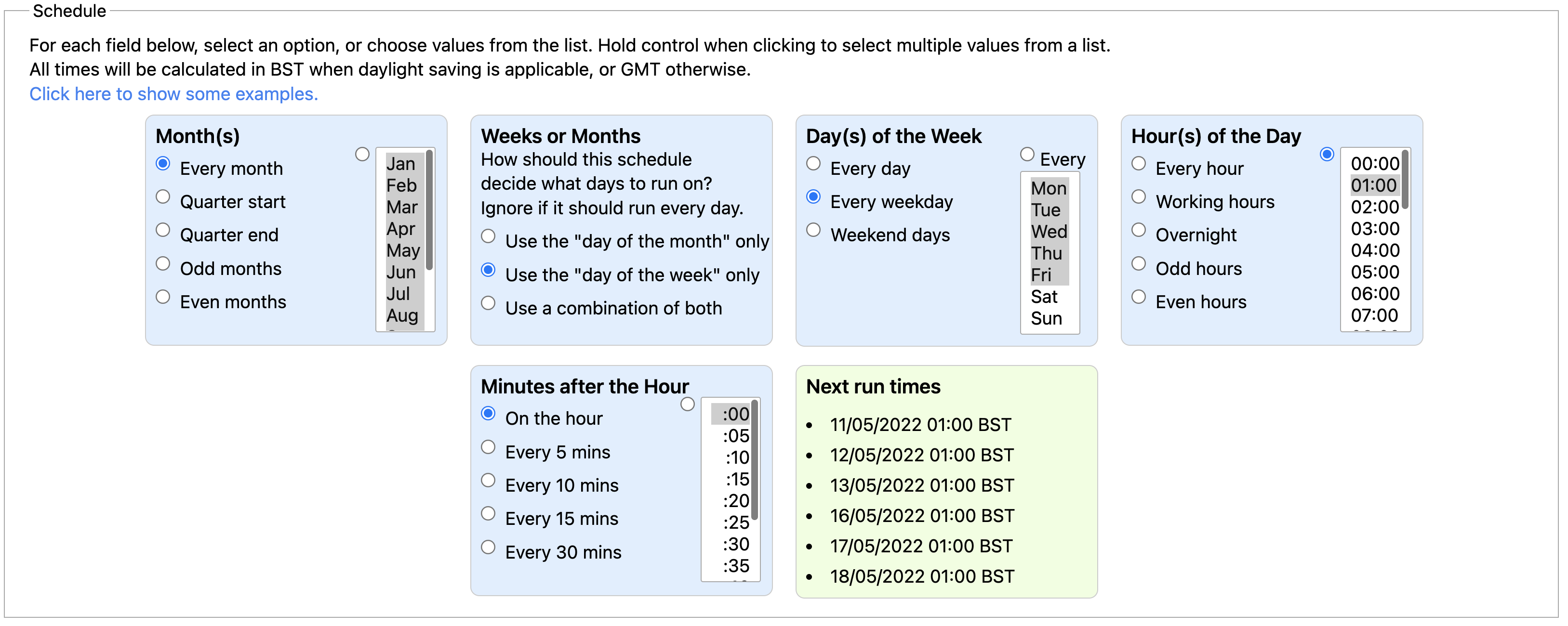Screen dimensions: 1568x626
Task: Open the show some examples link
Action: coord(173,94)
